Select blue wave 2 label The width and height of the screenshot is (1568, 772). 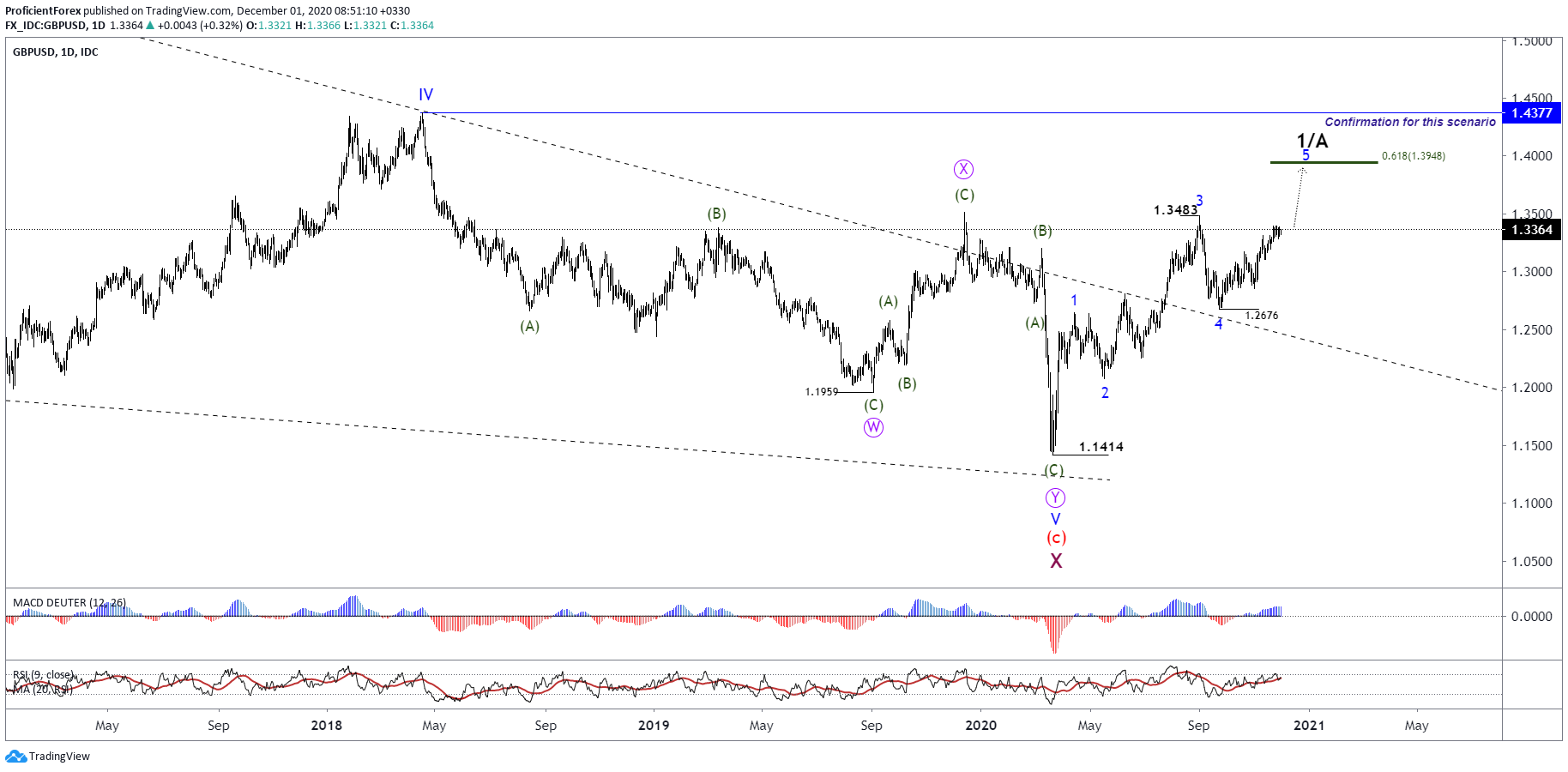[1105, 393]
